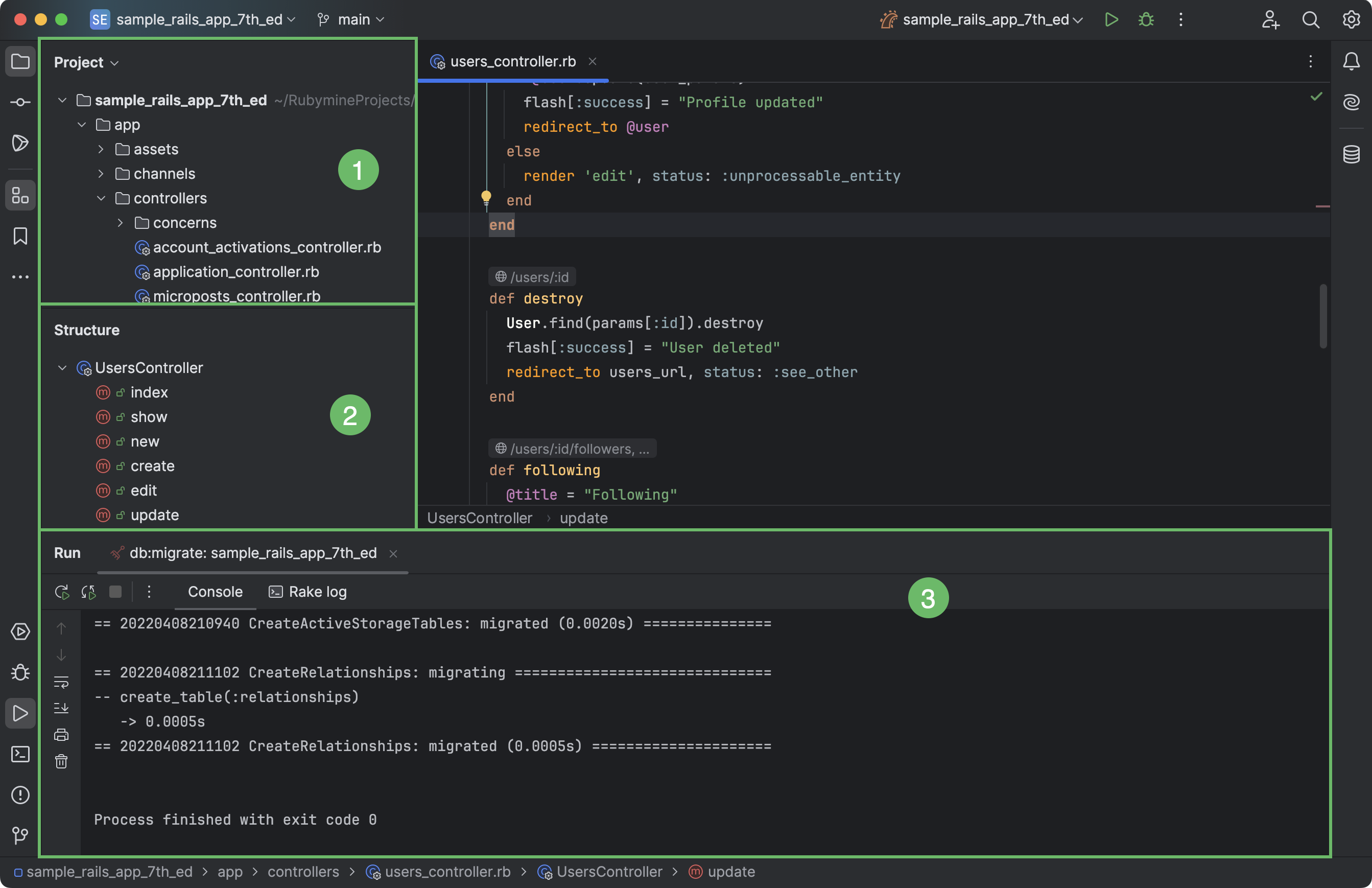Click the intention lightbulb in editor
The image size is (1372, 888).
point(486,198)
